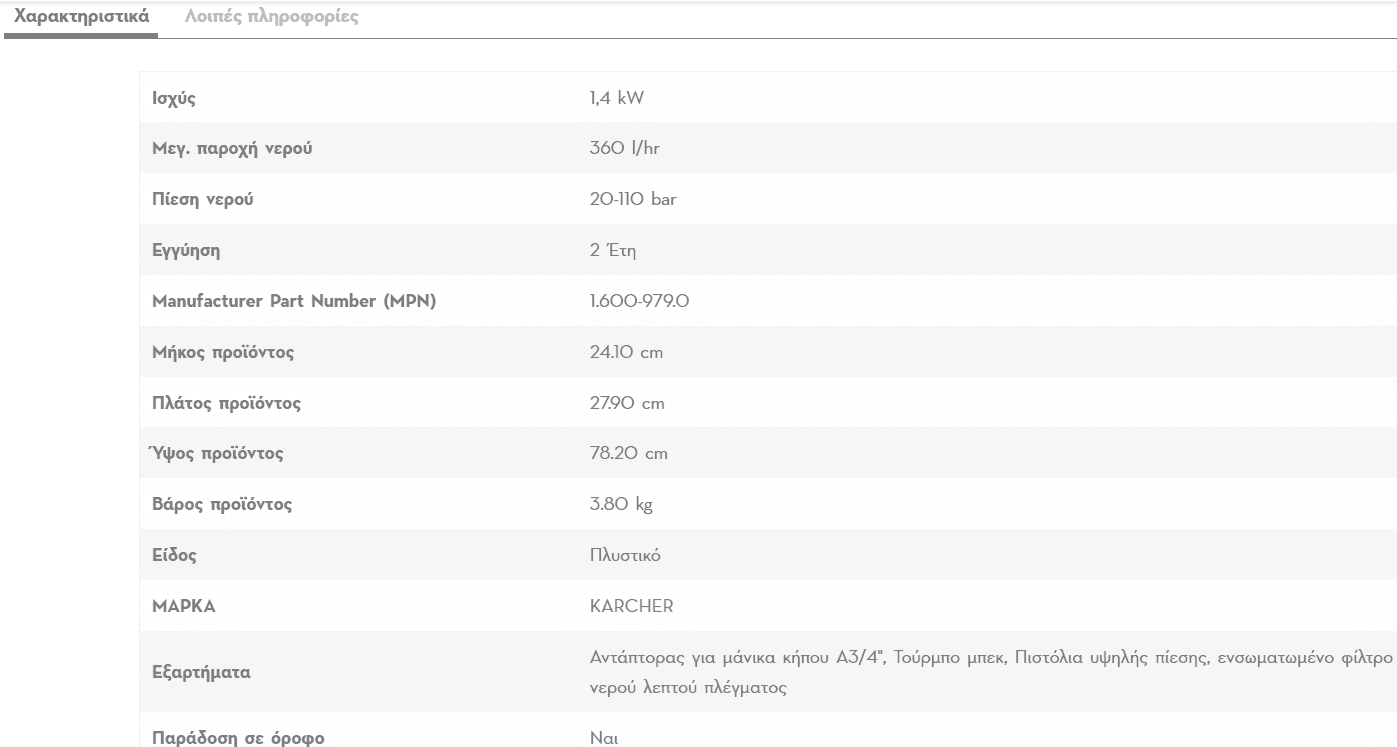The image size is (1397, 747).
Task: Click the Ισχύς row label
Action: pos(173,98)
